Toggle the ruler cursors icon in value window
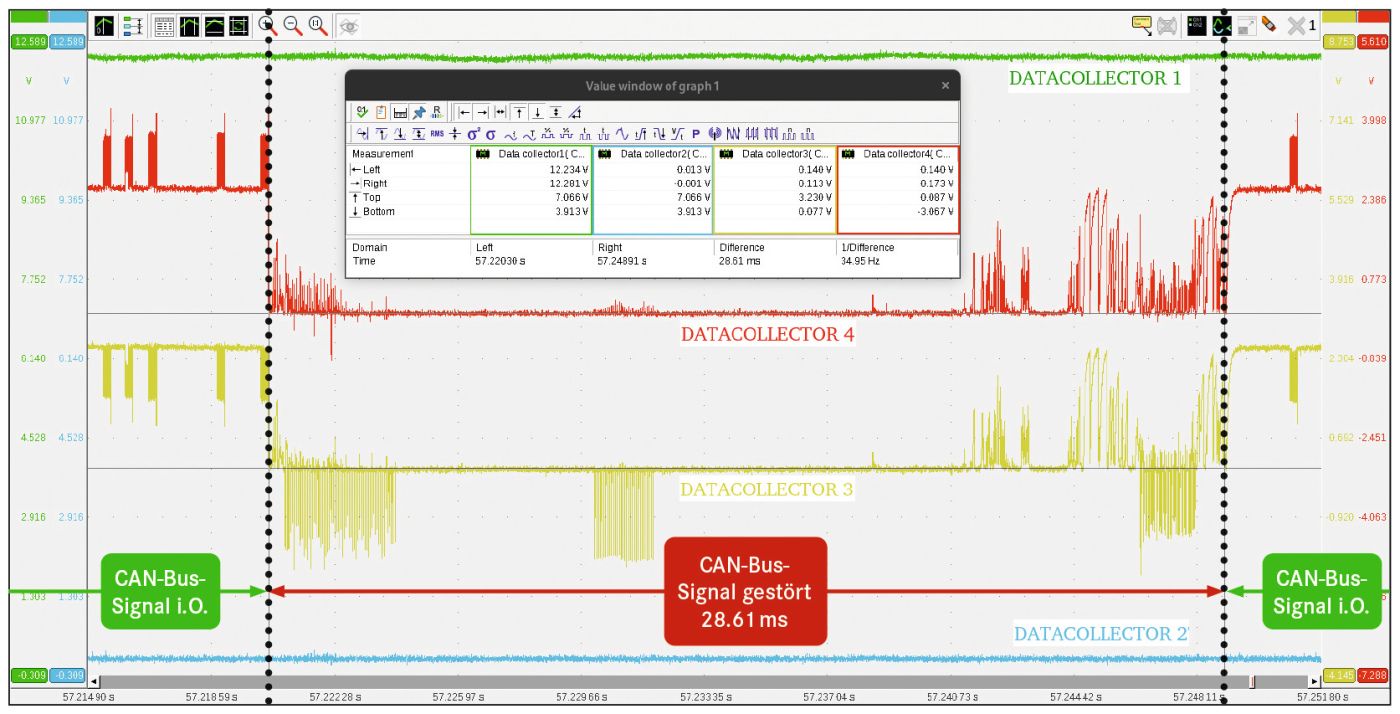The image size is (1400, 714). [400, 112]
